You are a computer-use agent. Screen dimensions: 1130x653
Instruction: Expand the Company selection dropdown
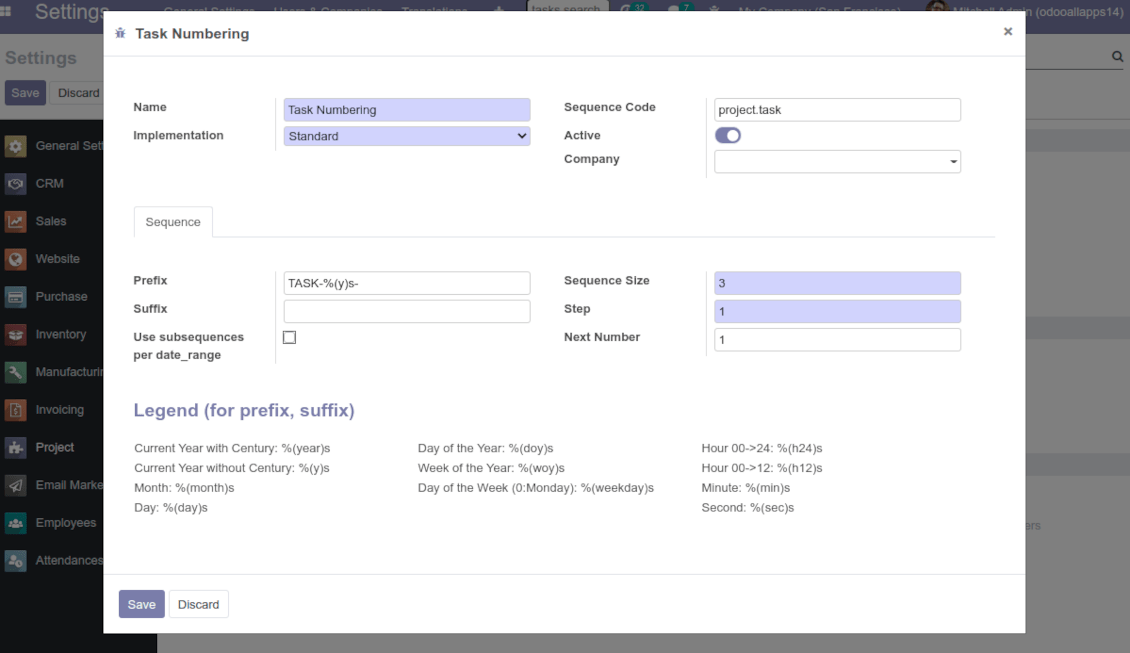pyautogui.click(x=953, y=160)
